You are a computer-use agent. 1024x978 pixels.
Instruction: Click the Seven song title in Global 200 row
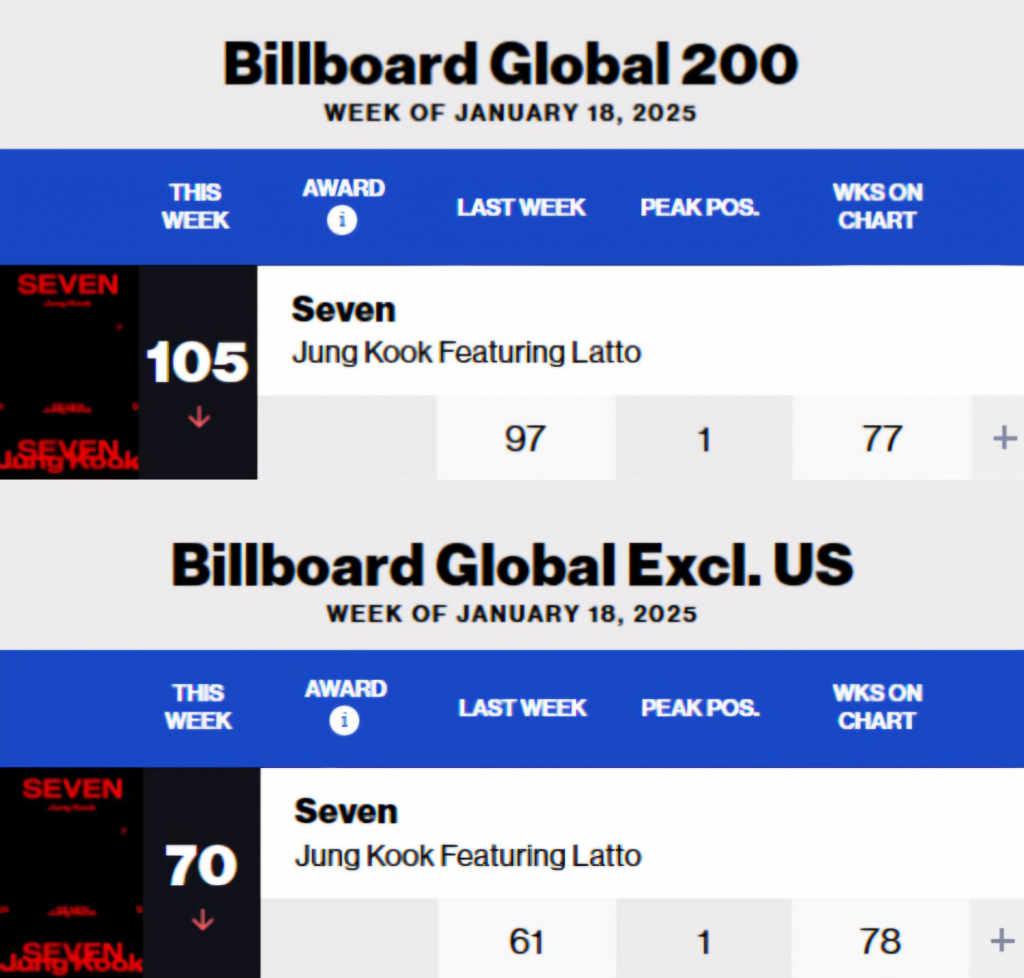(x=343, y=310)
